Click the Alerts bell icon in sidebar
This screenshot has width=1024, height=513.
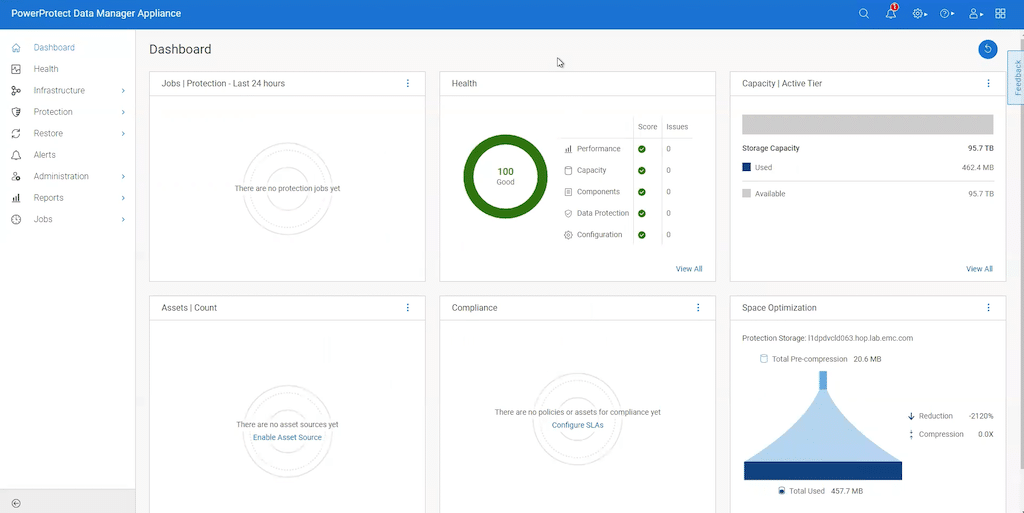pos(16,155)
